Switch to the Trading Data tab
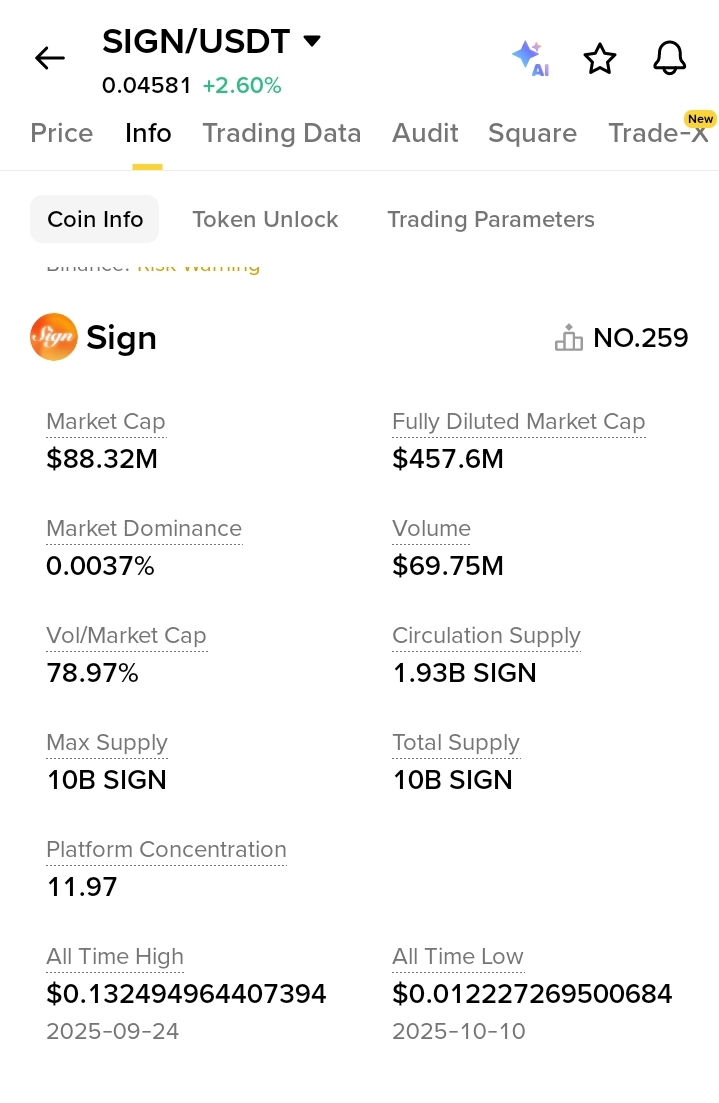This screenshot has height=1103, width=719. [281, 133]
